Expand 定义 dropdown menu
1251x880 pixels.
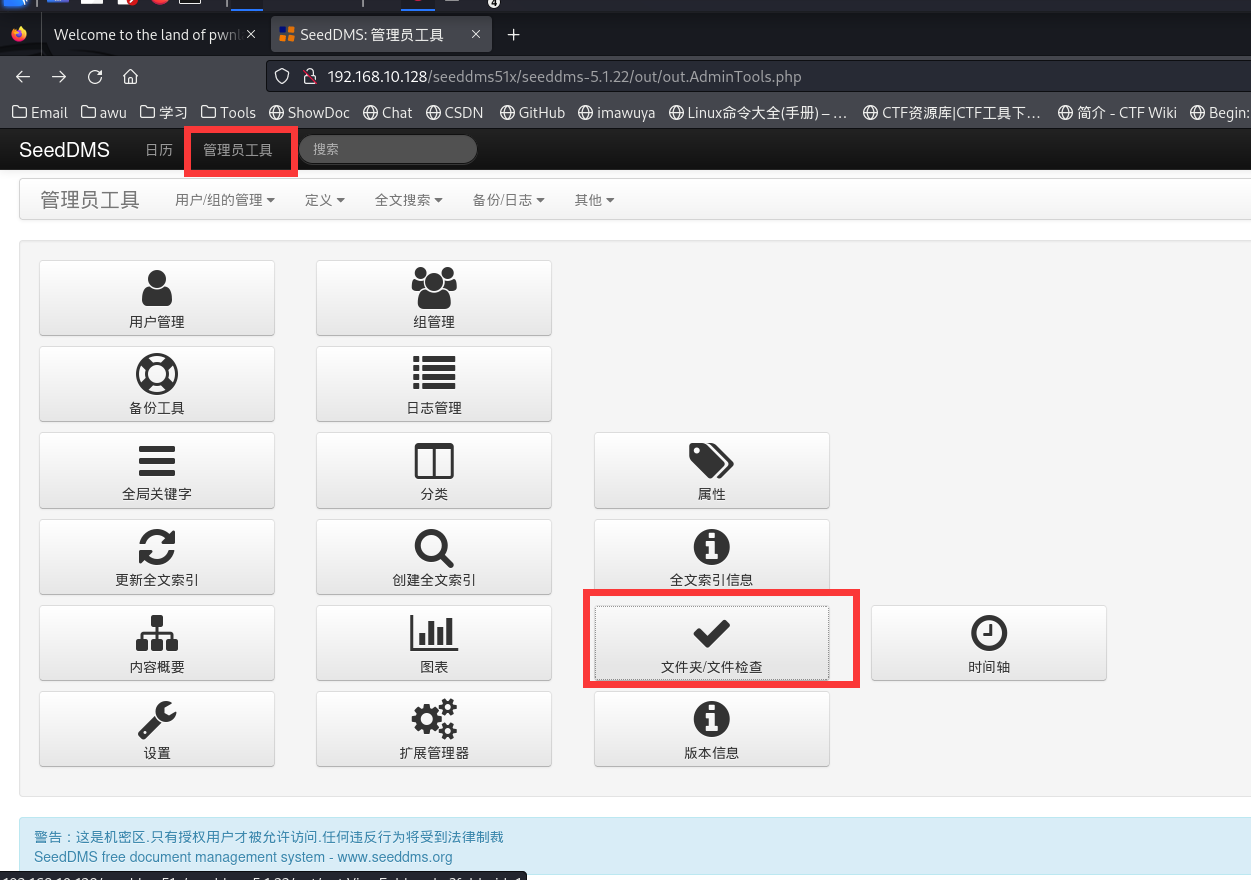point(325,200)
